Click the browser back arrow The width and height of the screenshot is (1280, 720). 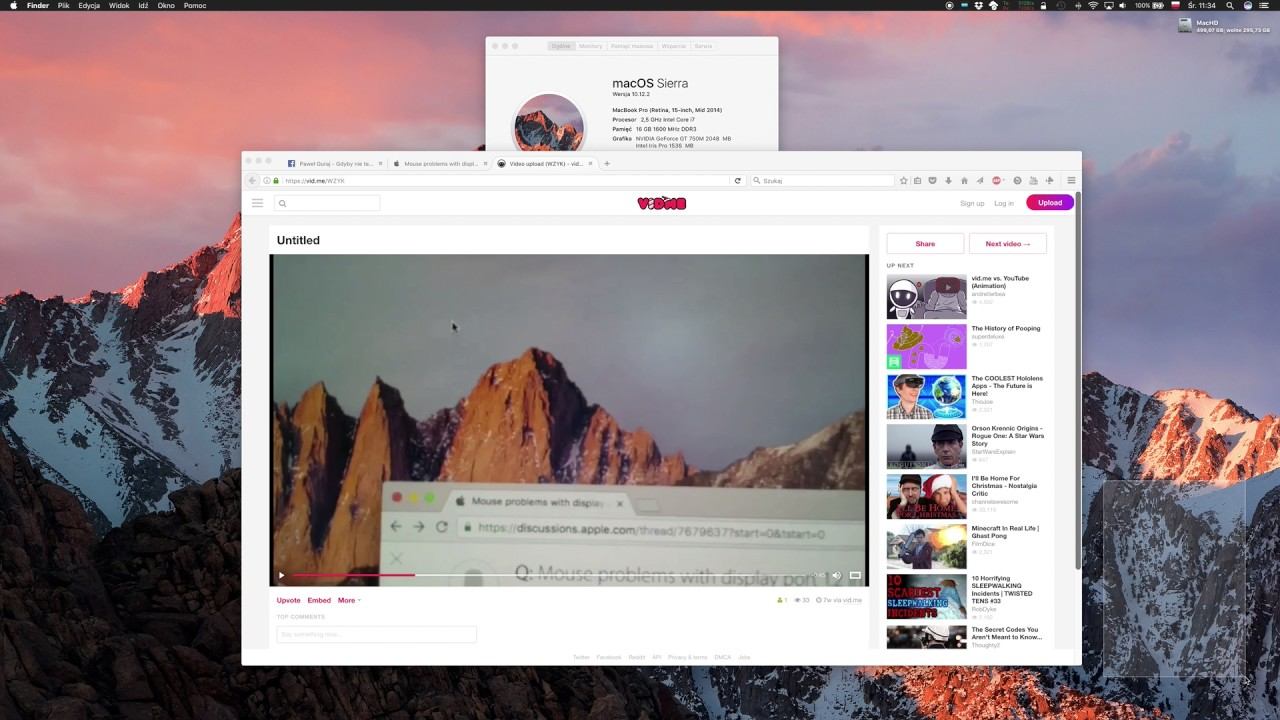[x=253, y=181]
